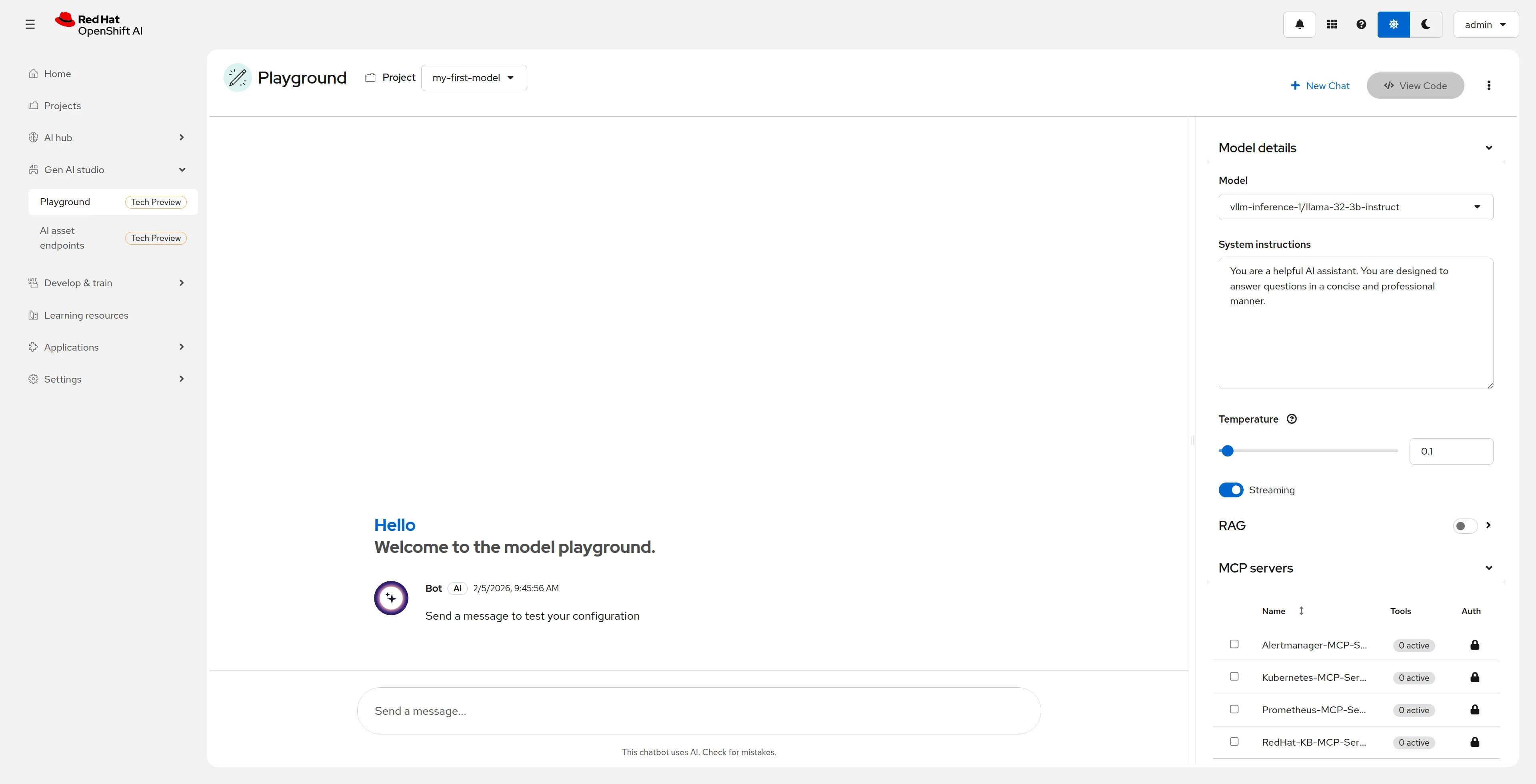The width and height of the screenshot is (1536, 784).
Task: Click Alertmanager-MCP '0 active' tools badge
Action: (1414, 646)
